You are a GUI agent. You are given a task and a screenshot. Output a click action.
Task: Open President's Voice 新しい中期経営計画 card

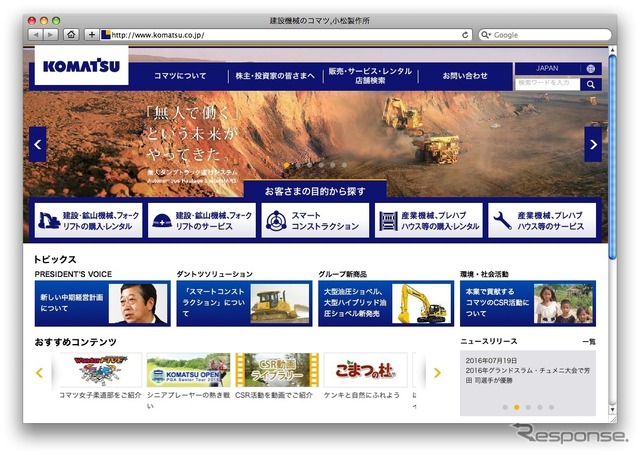pyautogui.click(x=102, y=303)
